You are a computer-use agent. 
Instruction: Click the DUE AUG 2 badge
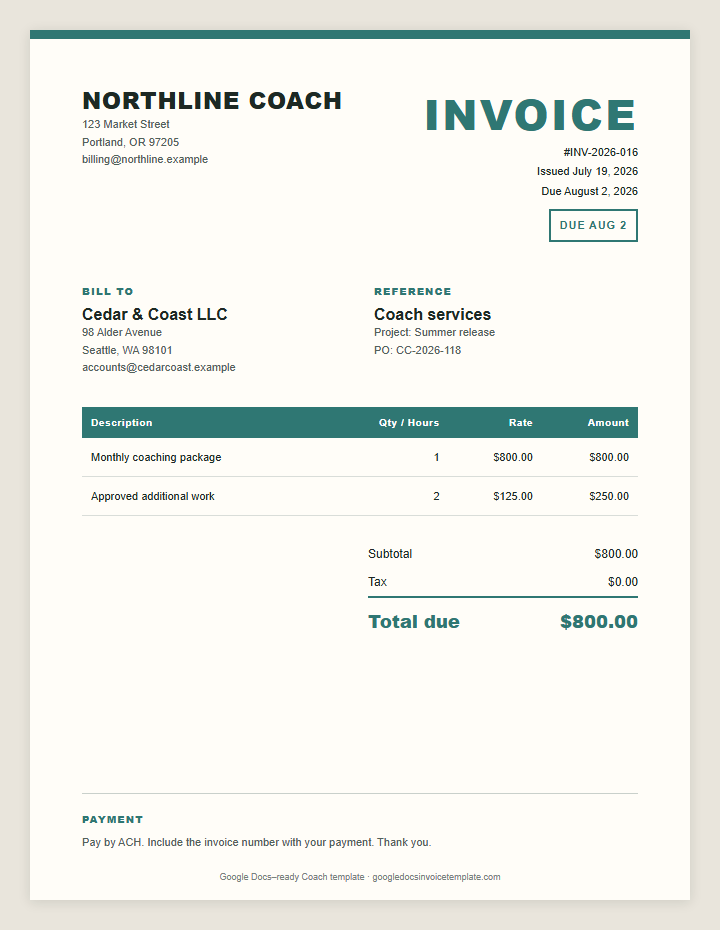593,225
